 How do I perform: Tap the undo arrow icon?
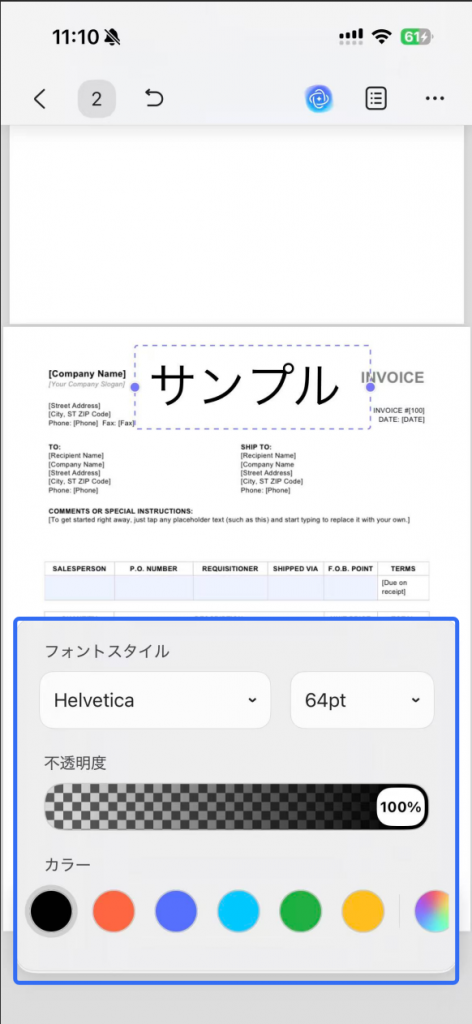click(153, 98)
